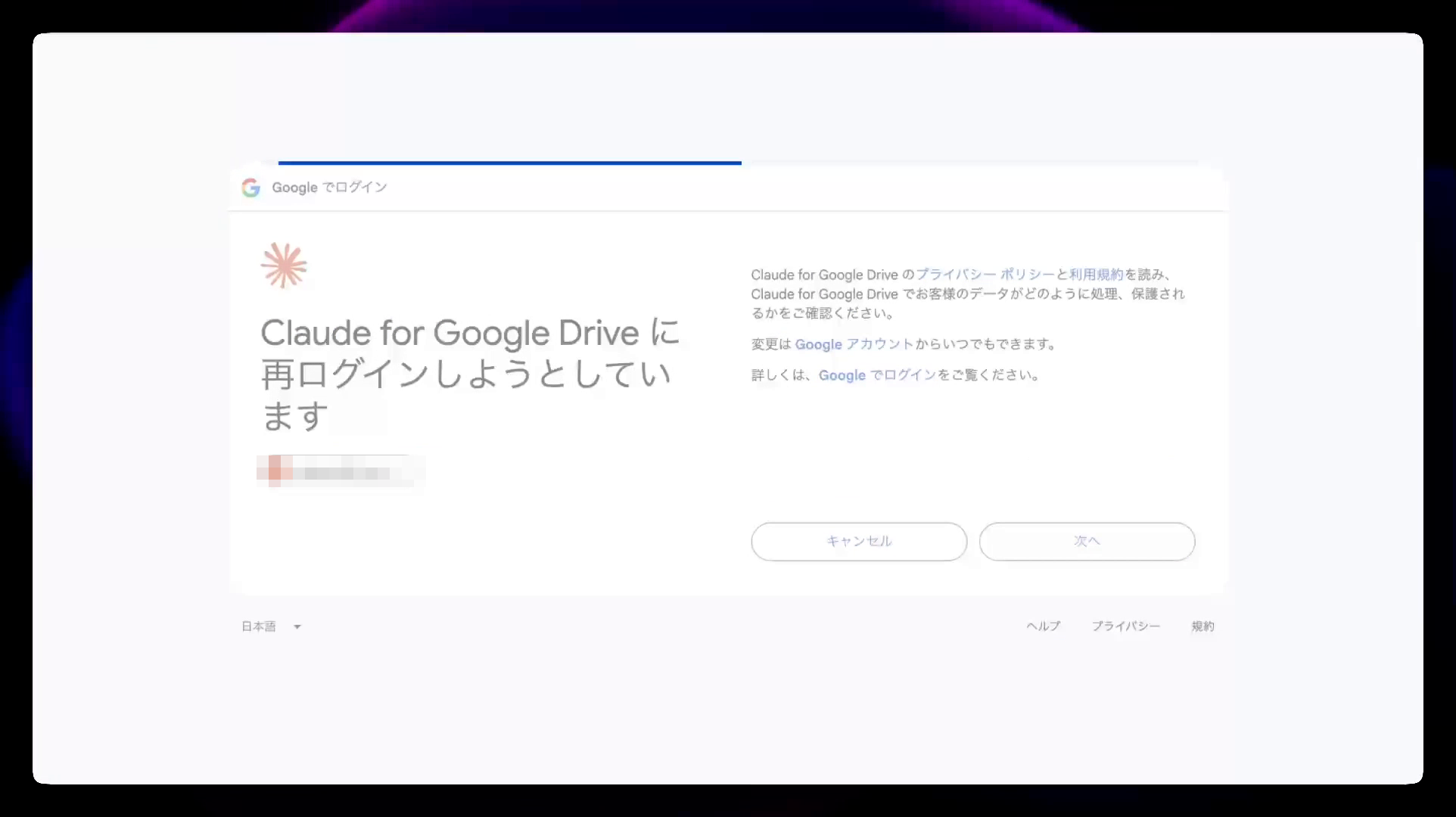Click the text '詳しくは、'
The width and height of the screenshot is (1456, 817).
tap(784, 375)
